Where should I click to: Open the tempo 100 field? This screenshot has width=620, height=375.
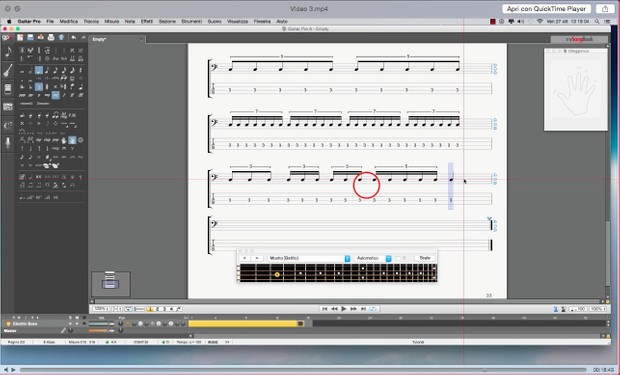(x=578, y=309)
